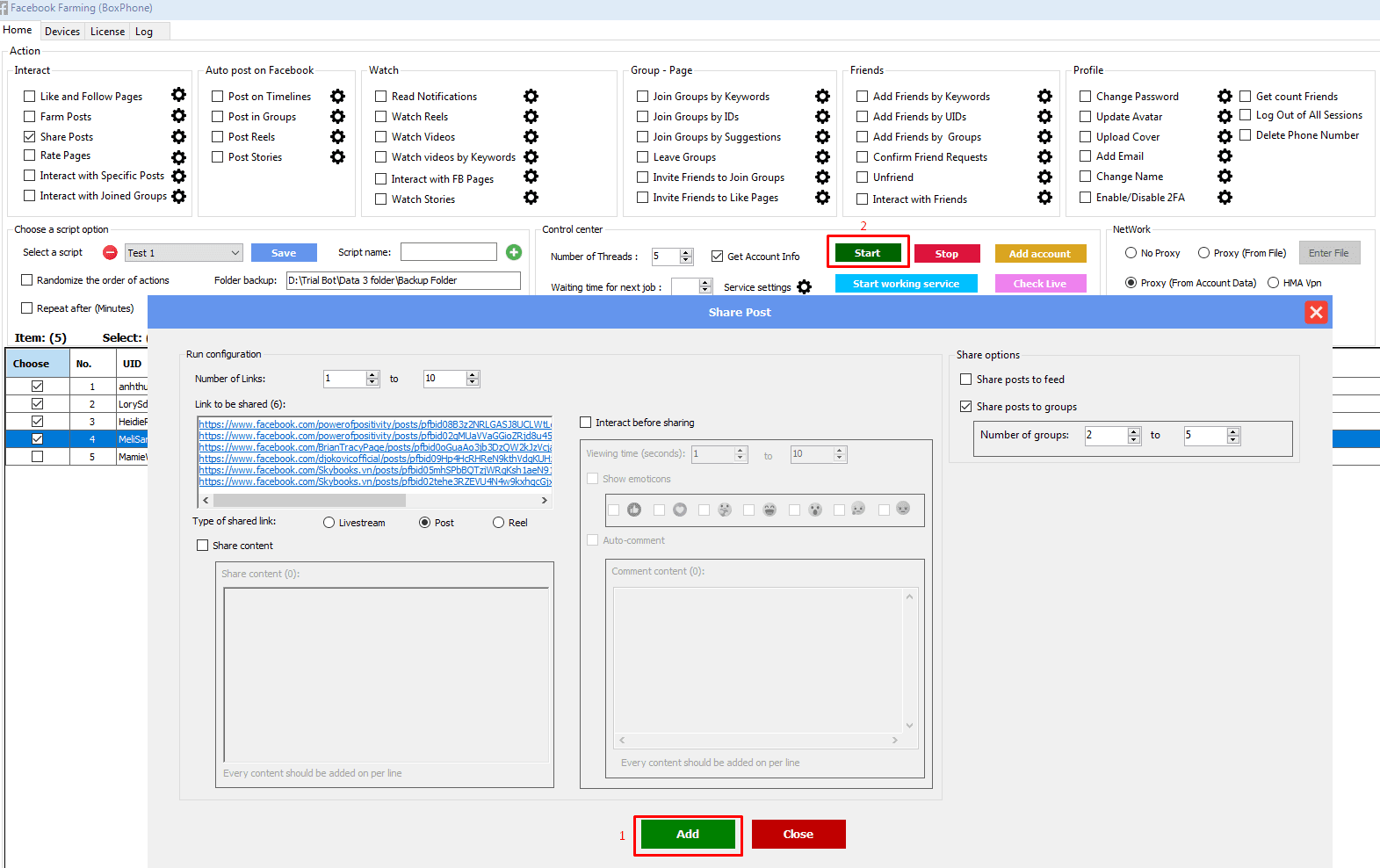Open settings gear for Watch Videos

(531, 136)
